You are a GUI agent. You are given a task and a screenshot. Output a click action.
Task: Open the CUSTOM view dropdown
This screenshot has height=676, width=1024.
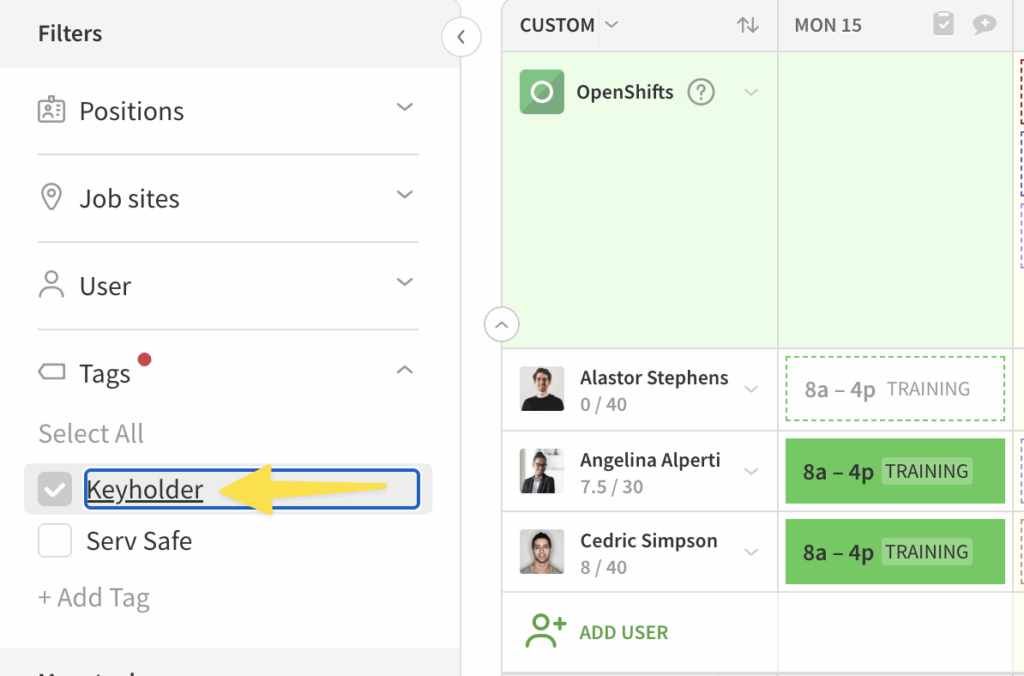point(612,25)
